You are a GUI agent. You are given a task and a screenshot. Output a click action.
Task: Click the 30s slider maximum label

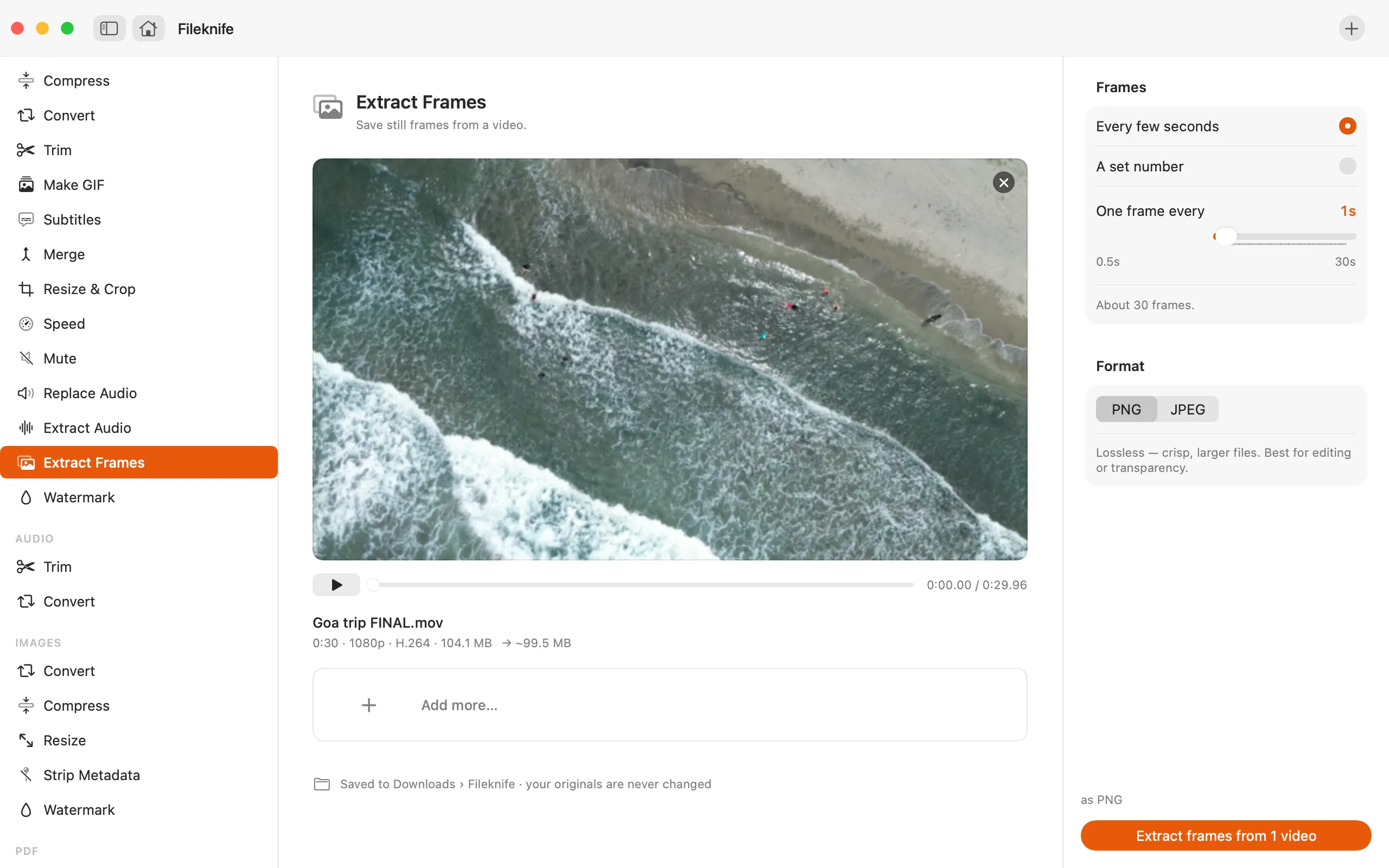tap(1345, 262)
